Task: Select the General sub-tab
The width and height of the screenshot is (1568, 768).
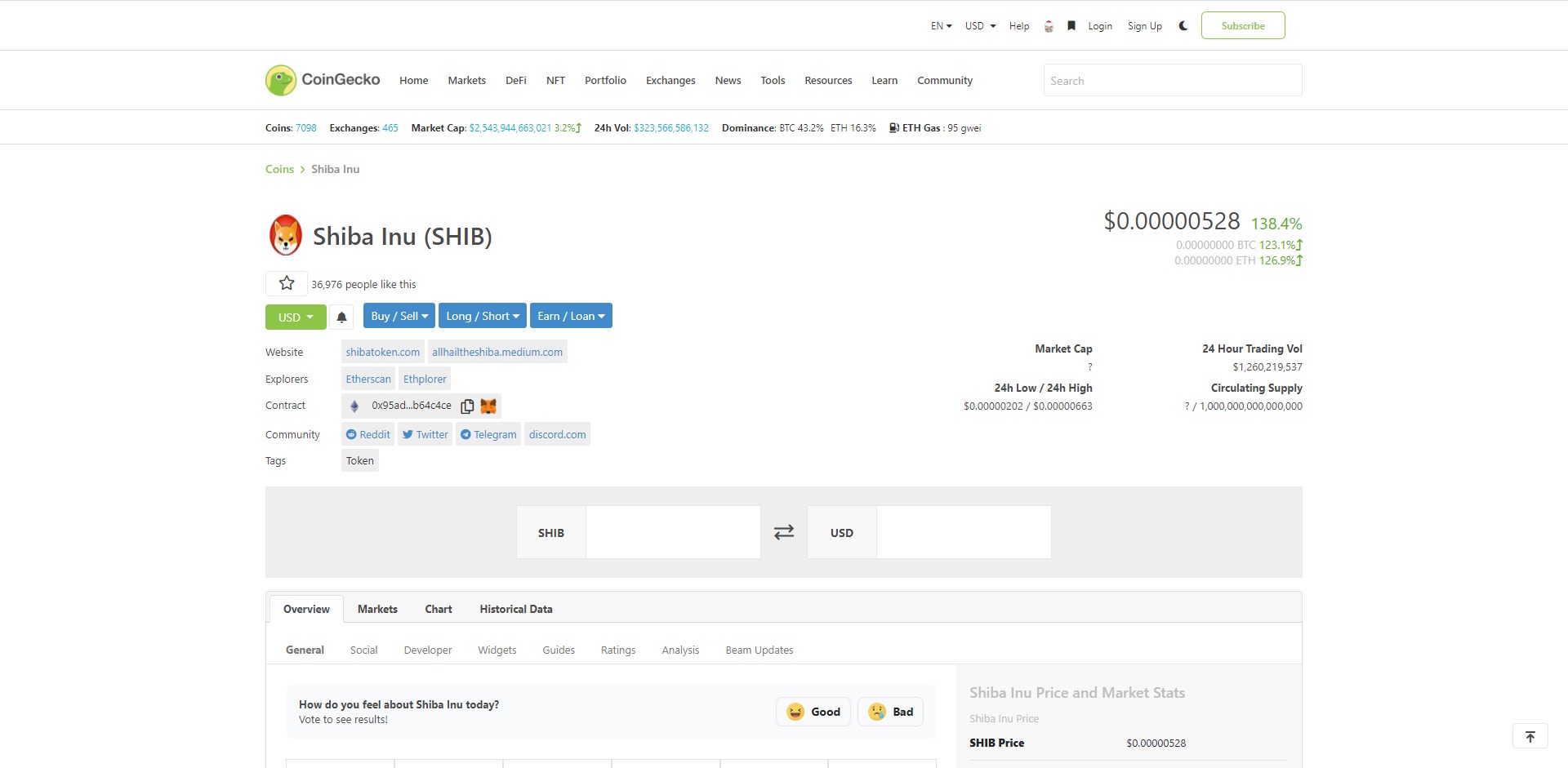Action: click(305, 650)
